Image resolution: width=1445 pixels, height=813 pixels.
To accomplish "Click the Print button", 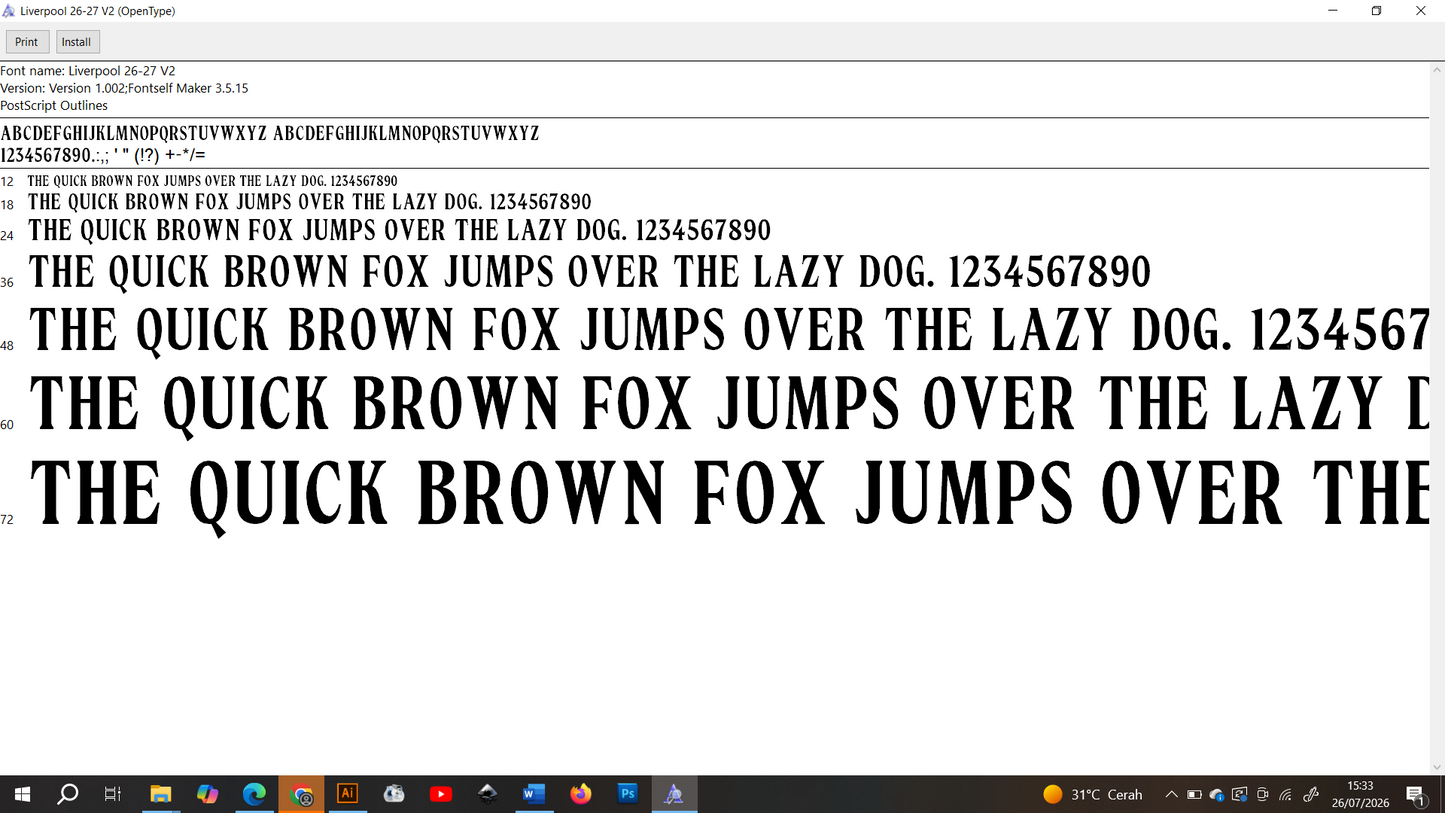I will 27,42.
